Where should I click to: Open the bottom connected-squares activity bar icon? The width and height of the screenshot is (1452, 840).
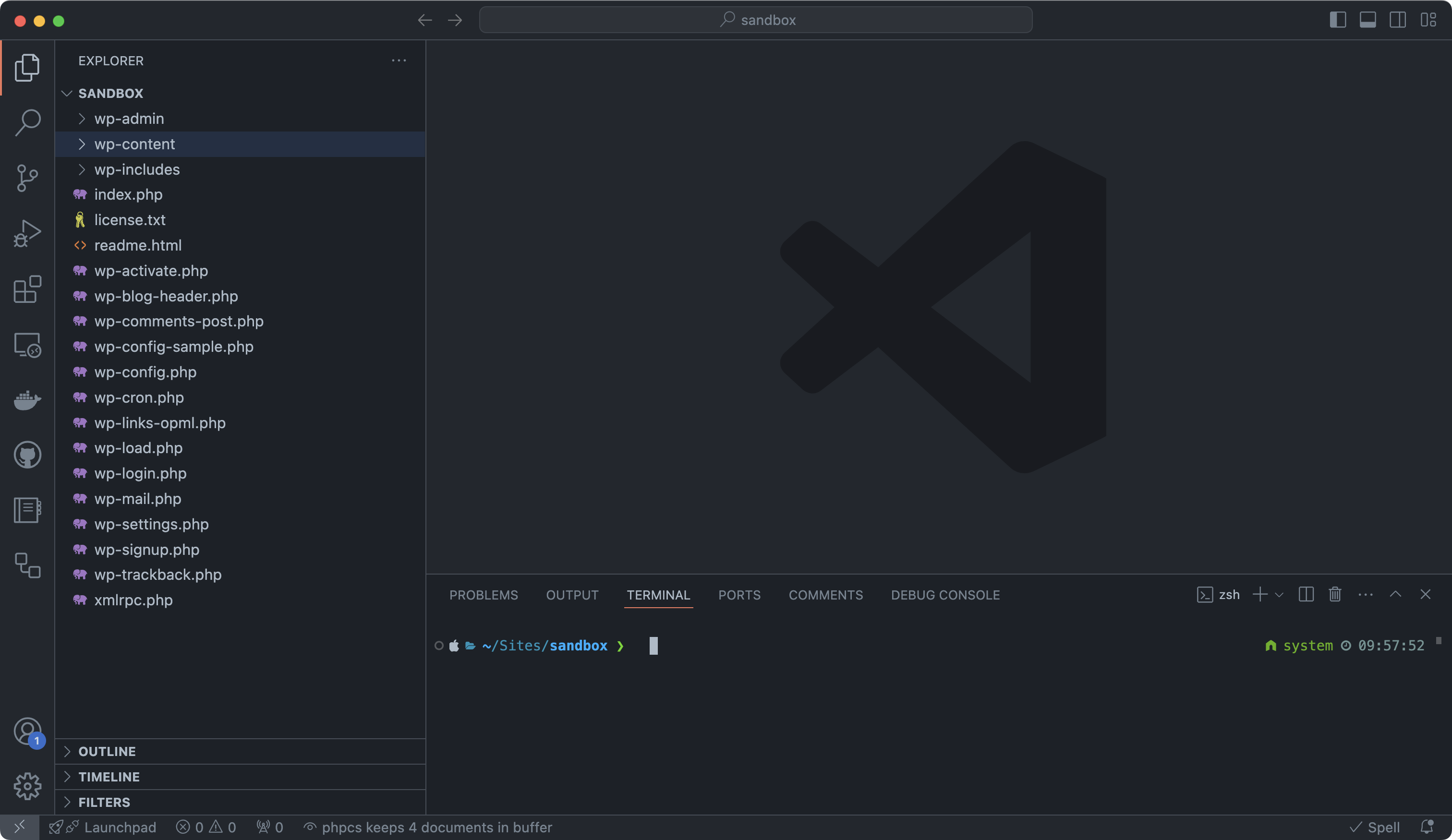(27, 565)
